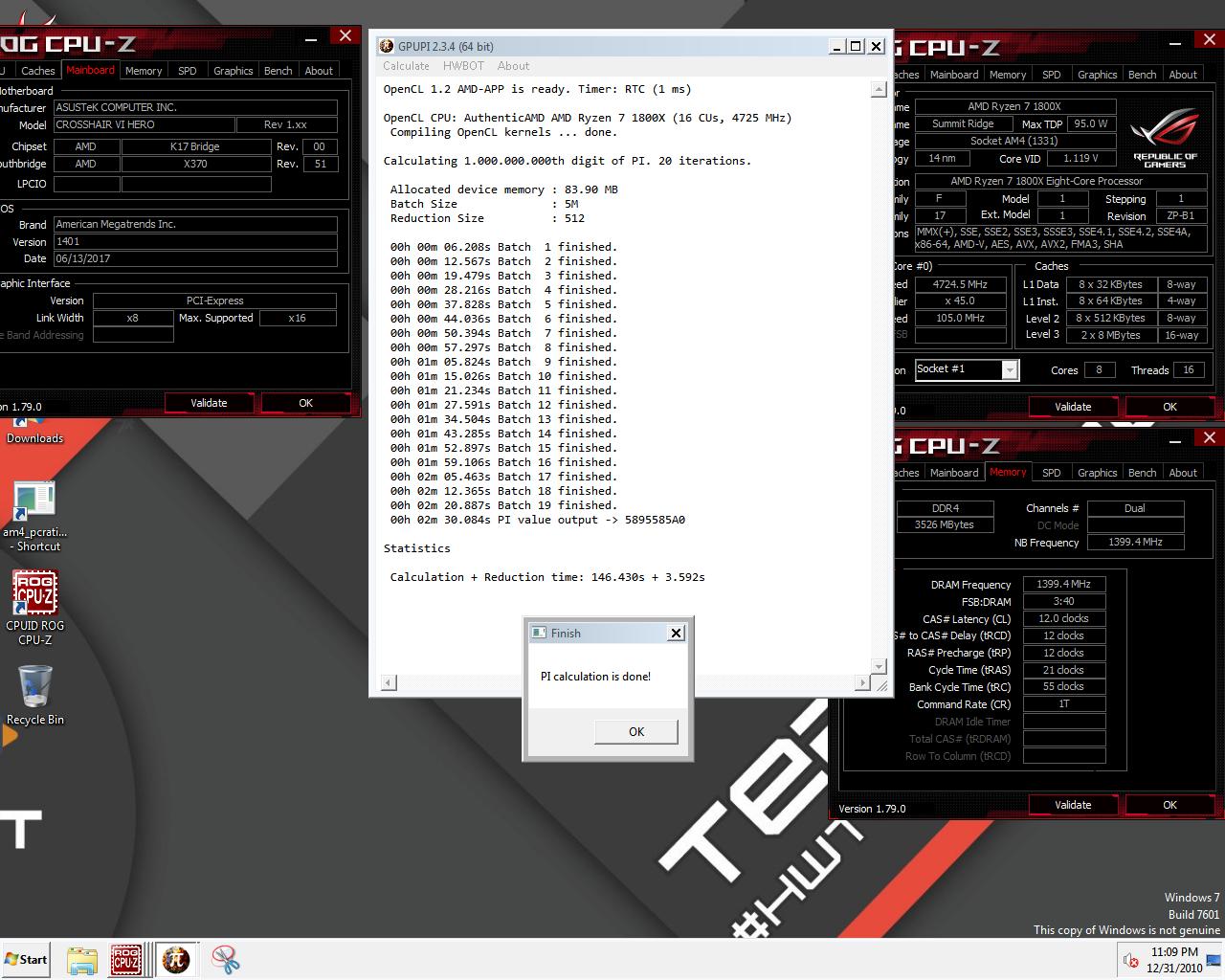
Task: Select Mainboard tab in Memory CPU-Z window
Action: 954,473
